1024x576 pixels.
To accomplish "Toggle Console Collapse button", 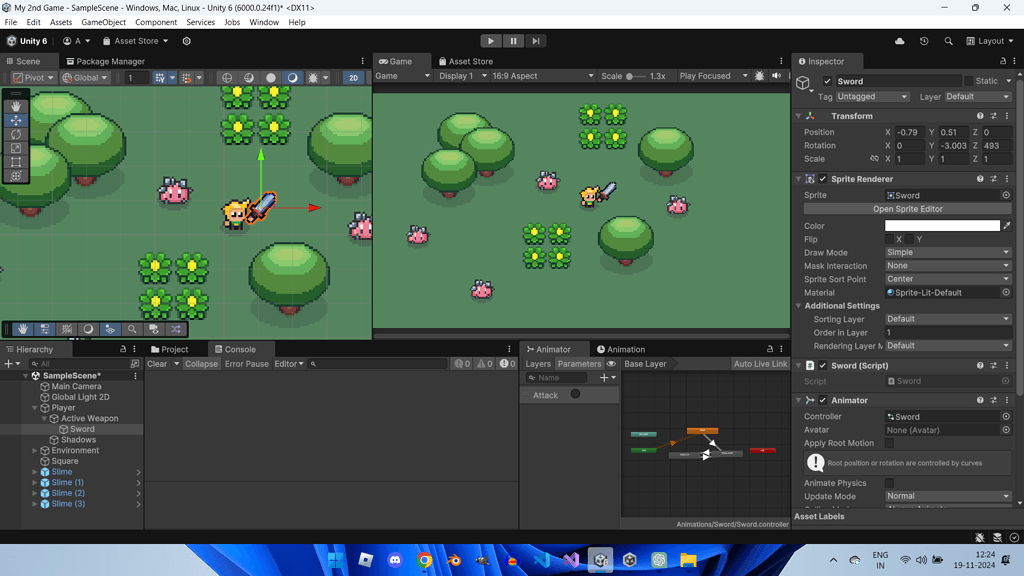I will pyautogui.click(x=201, y=364).
